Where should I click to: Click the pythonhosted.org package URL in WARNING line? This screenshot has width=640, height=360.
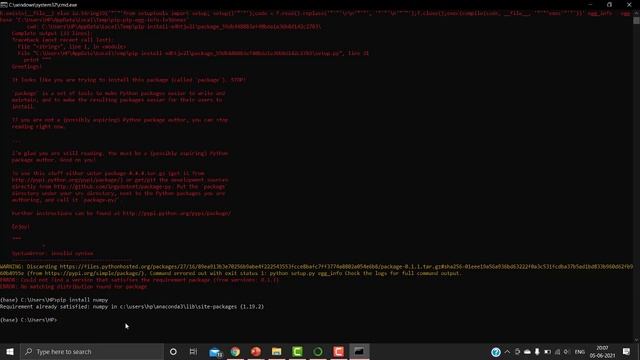coord(346,267)
